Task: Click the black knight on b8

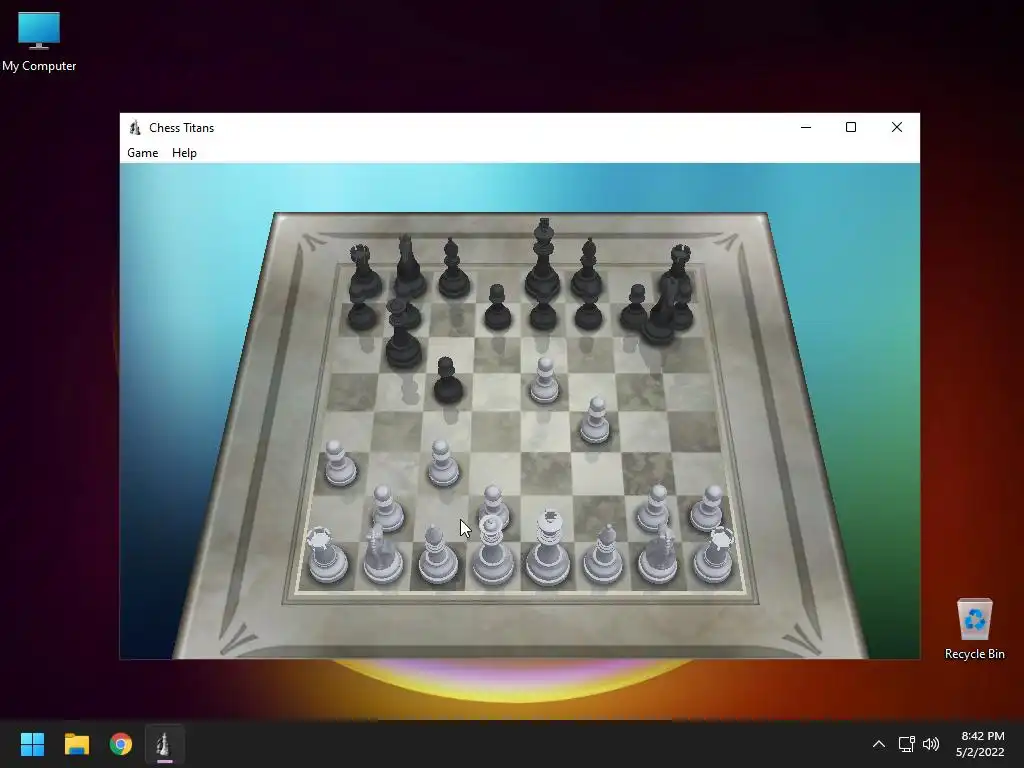Action: click(x=409, y=266)
